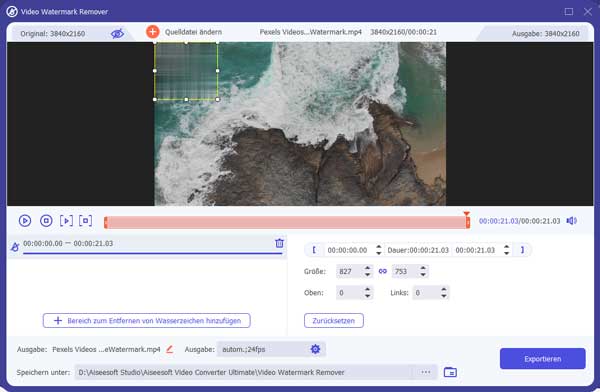Mute audio using the speaker icon
600x392 pixels.
572,221
